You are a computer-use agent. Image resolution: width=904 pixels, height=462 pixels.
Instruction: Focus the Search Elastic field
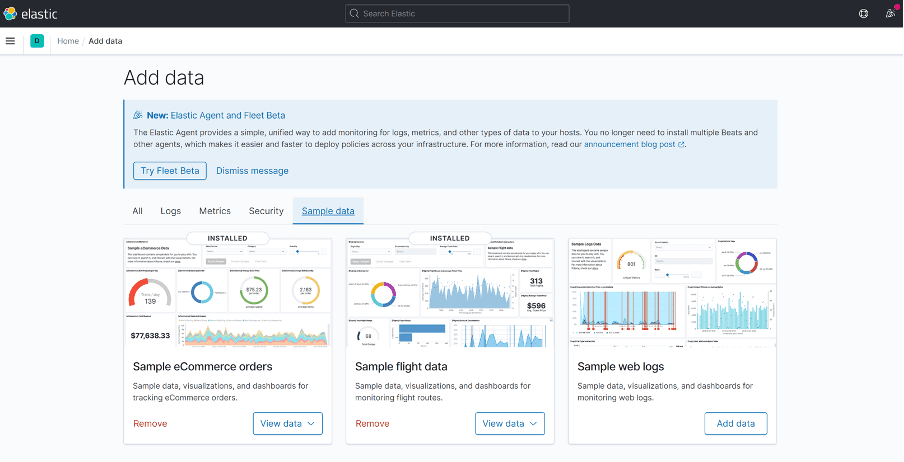click(457, 14)
